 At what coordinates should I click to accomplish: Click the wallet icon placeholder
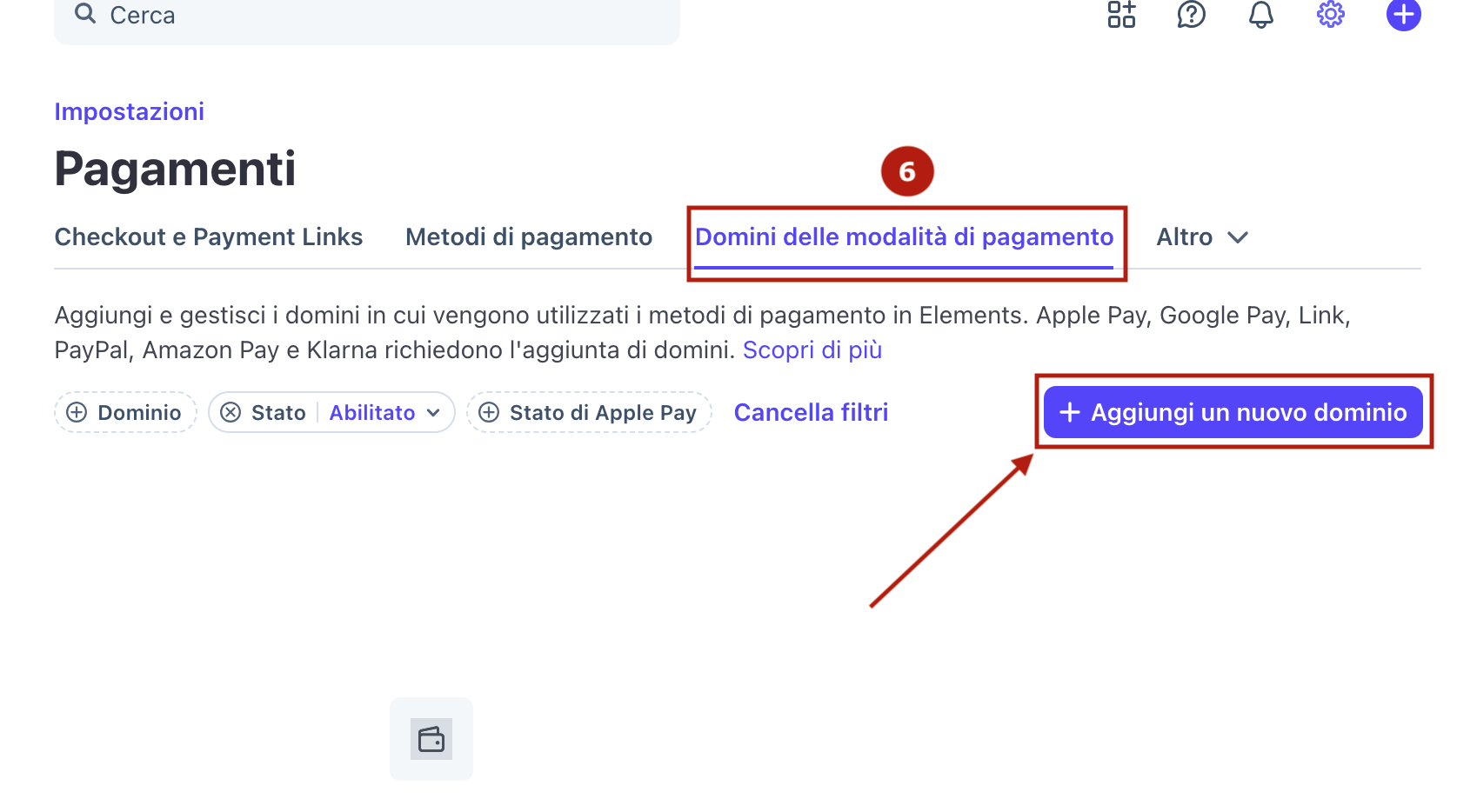431,739
